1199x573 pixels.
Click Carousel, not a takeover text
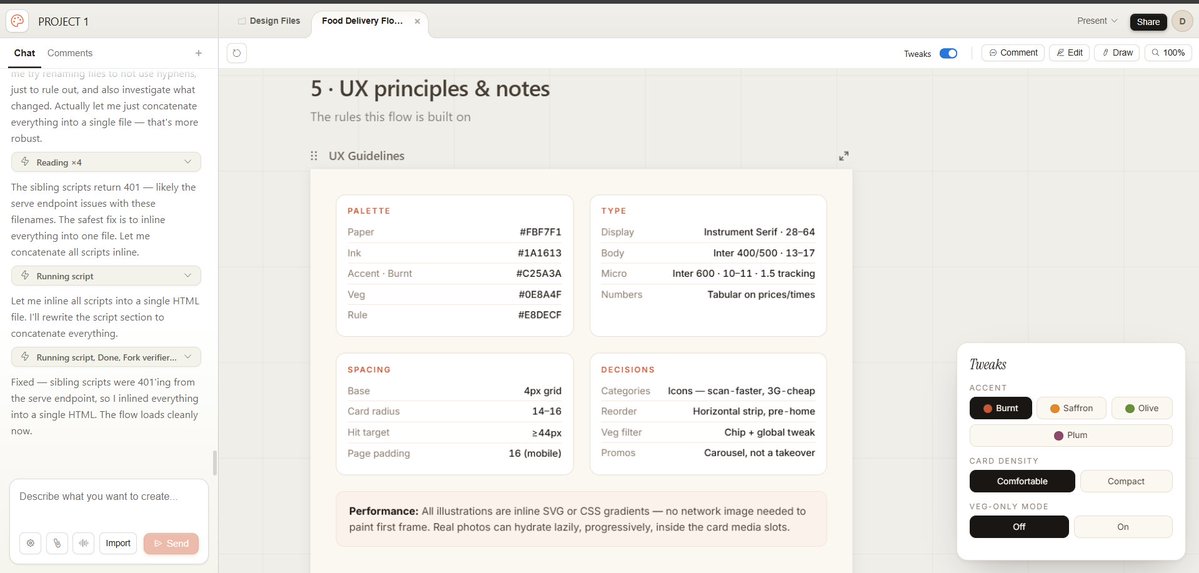click(x=759, y=453)
